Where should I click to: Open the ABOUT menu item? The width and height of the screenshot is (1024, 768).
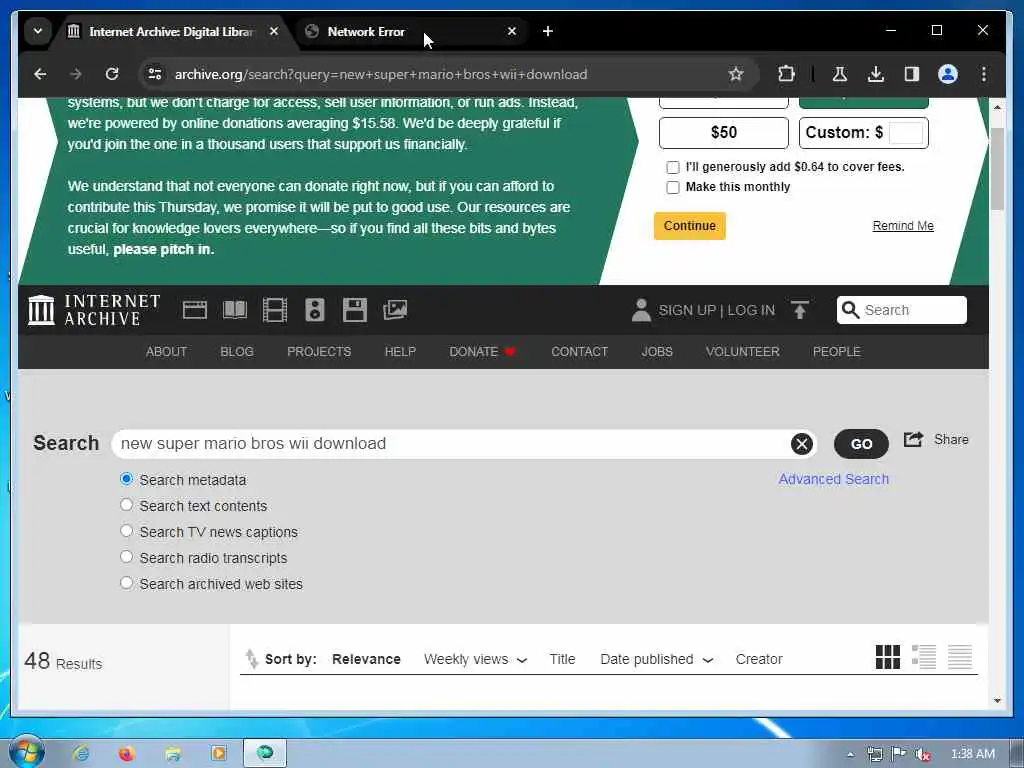[x=167, y=352]
